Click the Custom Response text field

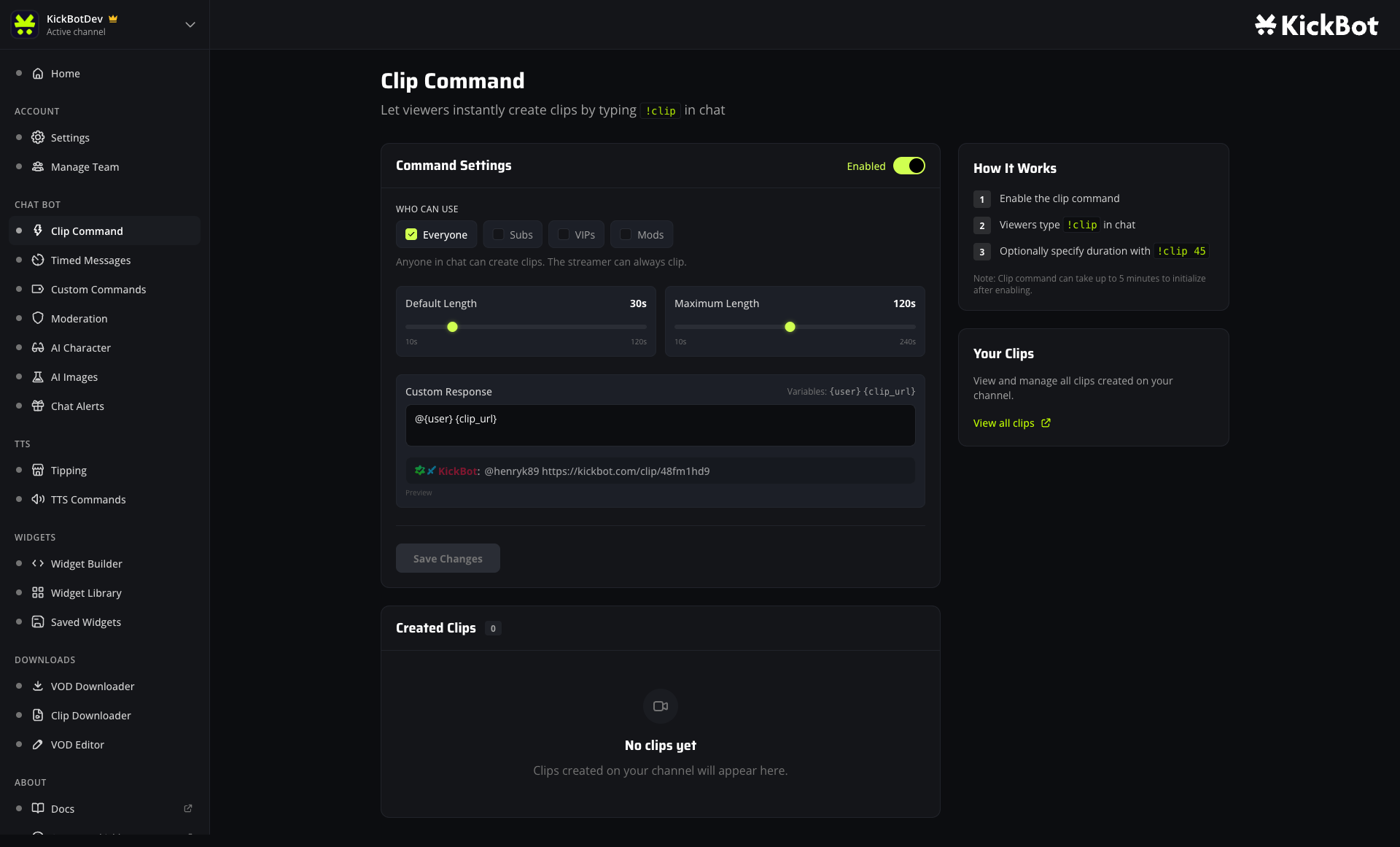(661, 425)
